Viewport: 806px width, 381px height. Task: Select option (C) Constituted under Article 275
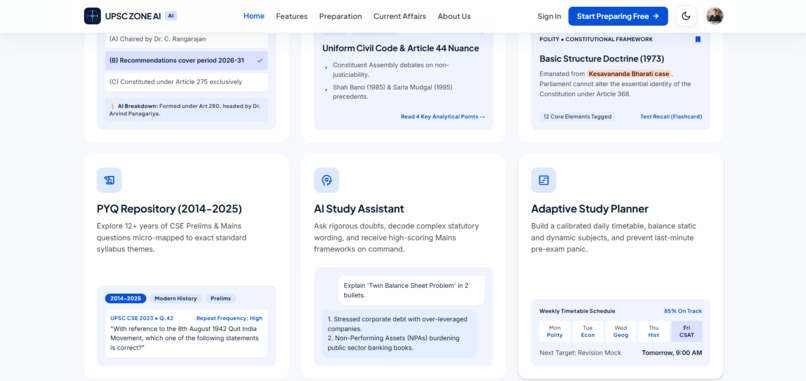(x=186, y=82)
